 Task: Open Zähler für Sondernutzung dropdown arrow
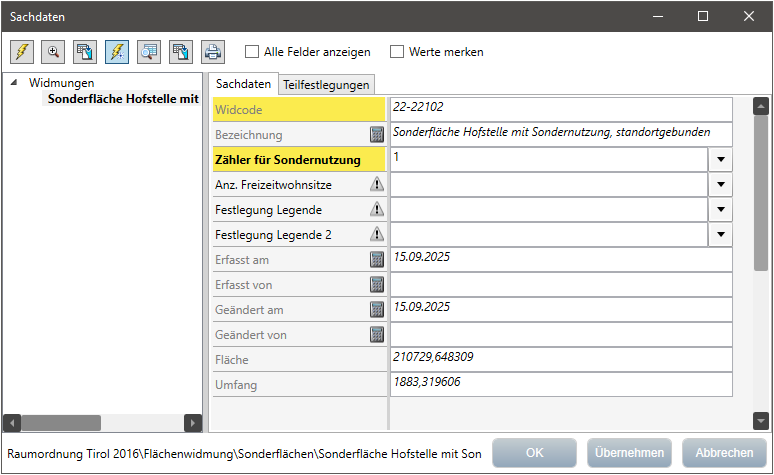[x=721, y=159]
